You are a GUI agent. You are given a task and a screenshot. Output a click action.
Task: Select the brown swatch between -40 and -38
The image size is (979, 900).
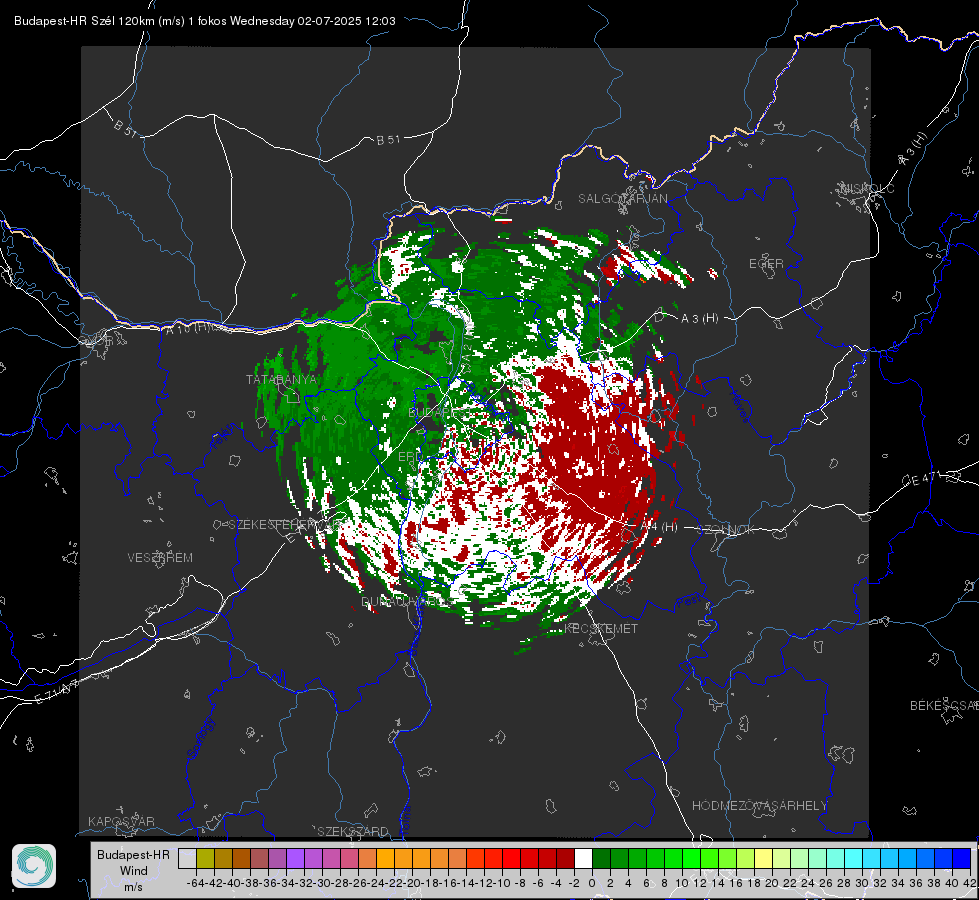pyautogui.click(x=241, y=858)
